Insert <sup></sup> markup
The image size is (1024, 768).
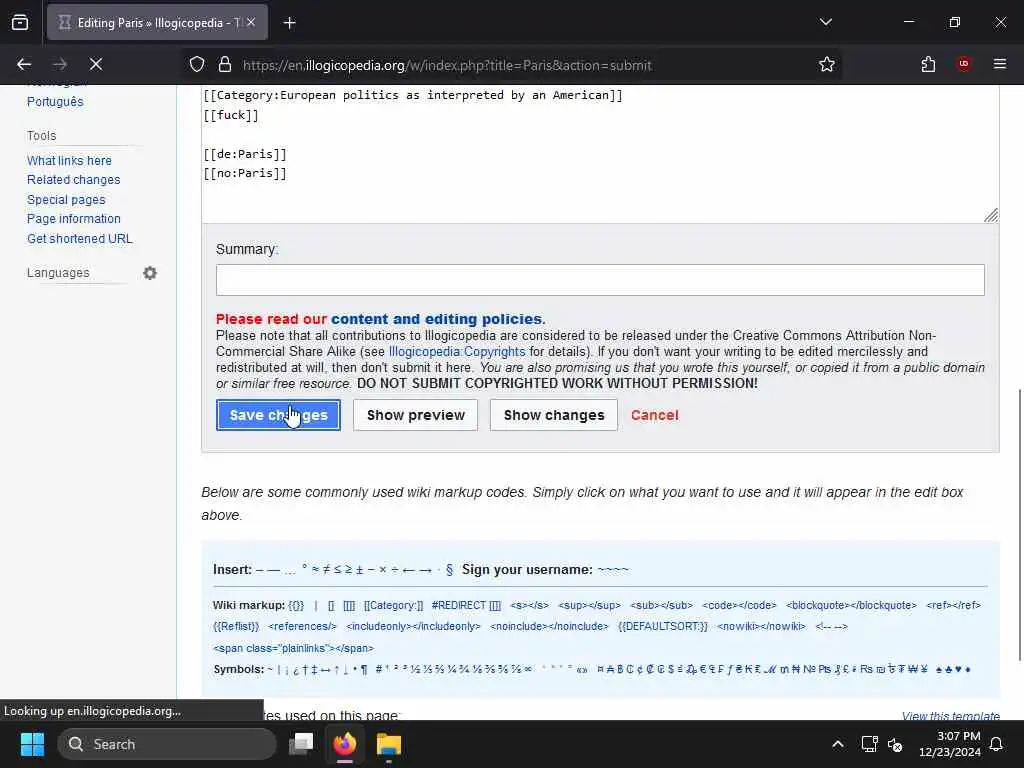coord(589,605)
